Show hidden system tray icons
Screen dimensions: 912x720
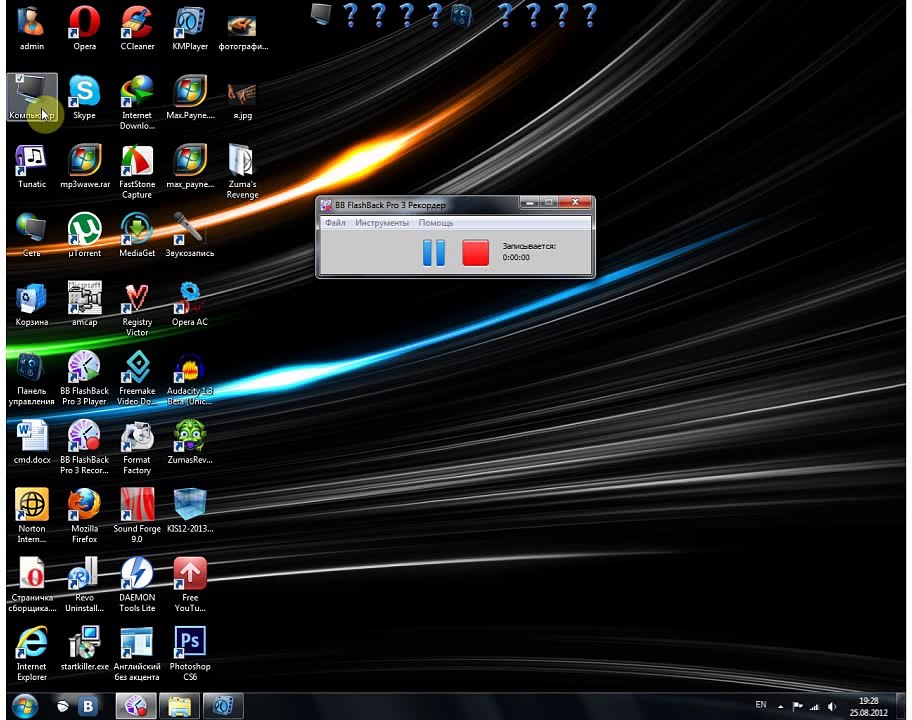tap(781, 707)
